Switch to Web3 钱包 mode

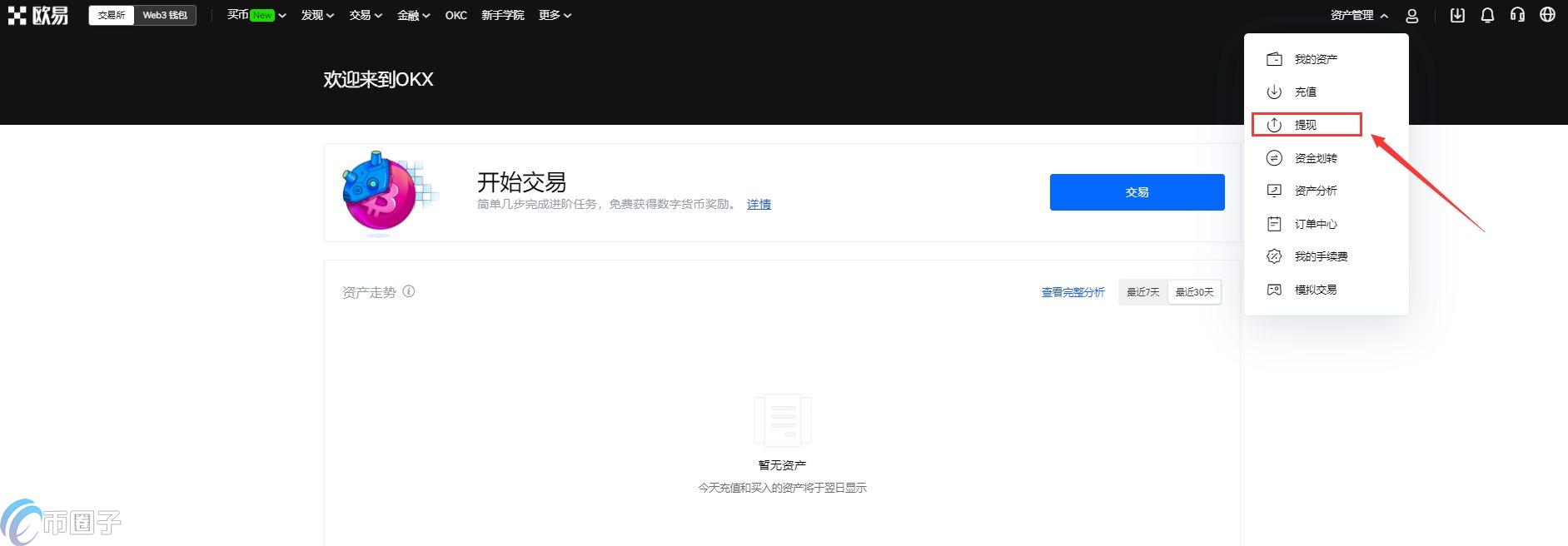click(165, 15)
